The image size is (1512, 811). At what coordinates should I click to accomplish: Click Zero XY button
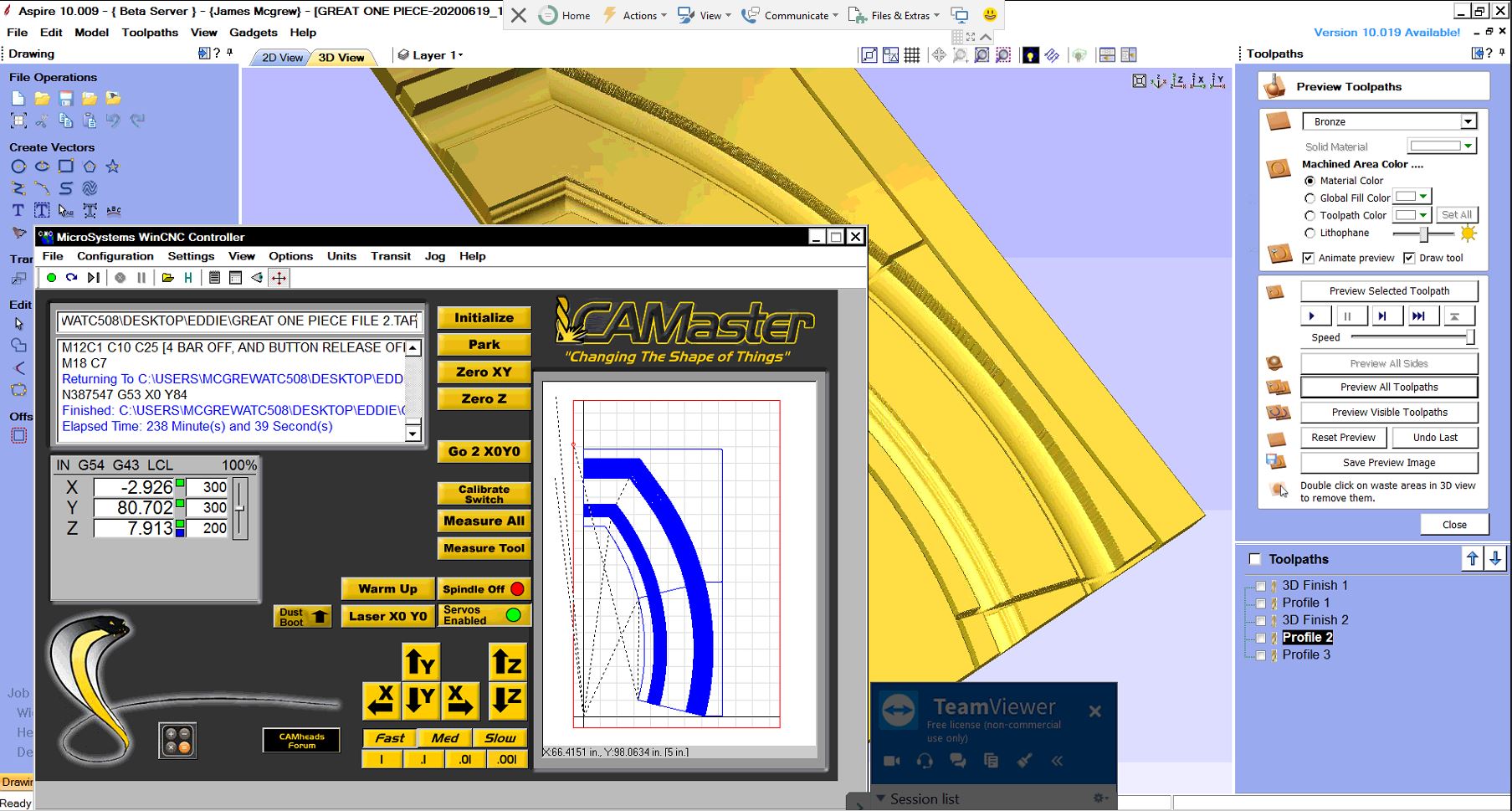pyautogui.click(x=484, y=372)
